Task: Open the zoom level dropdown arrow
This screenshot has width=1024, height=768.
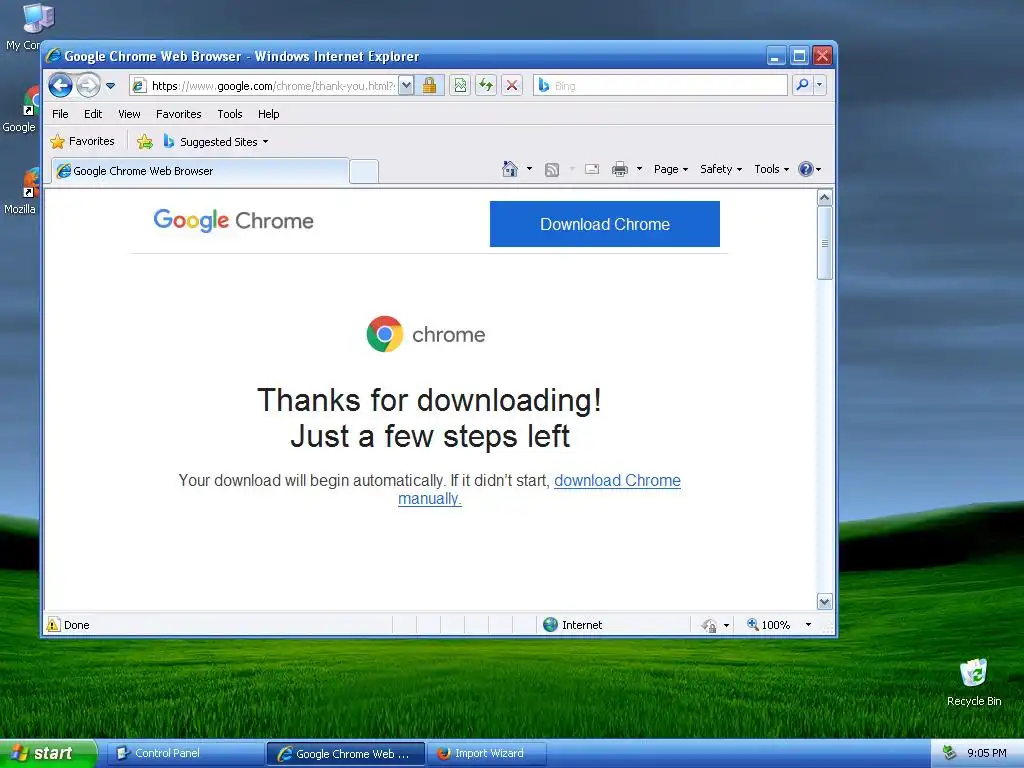Action: 808,625
